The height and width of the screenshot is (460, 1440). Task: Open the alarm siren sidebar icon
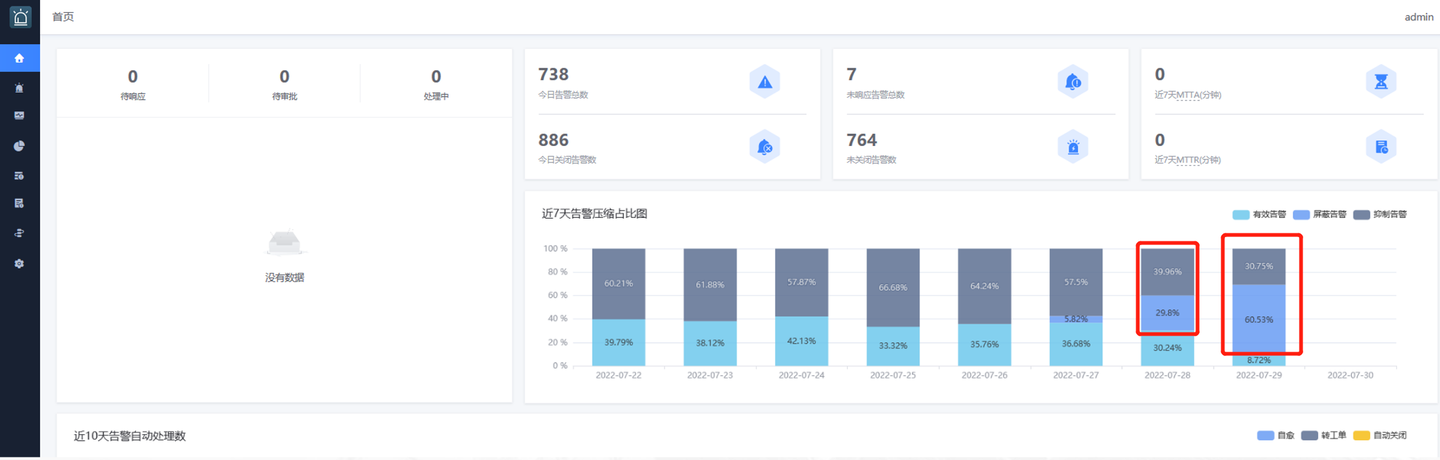coord(20,88)
